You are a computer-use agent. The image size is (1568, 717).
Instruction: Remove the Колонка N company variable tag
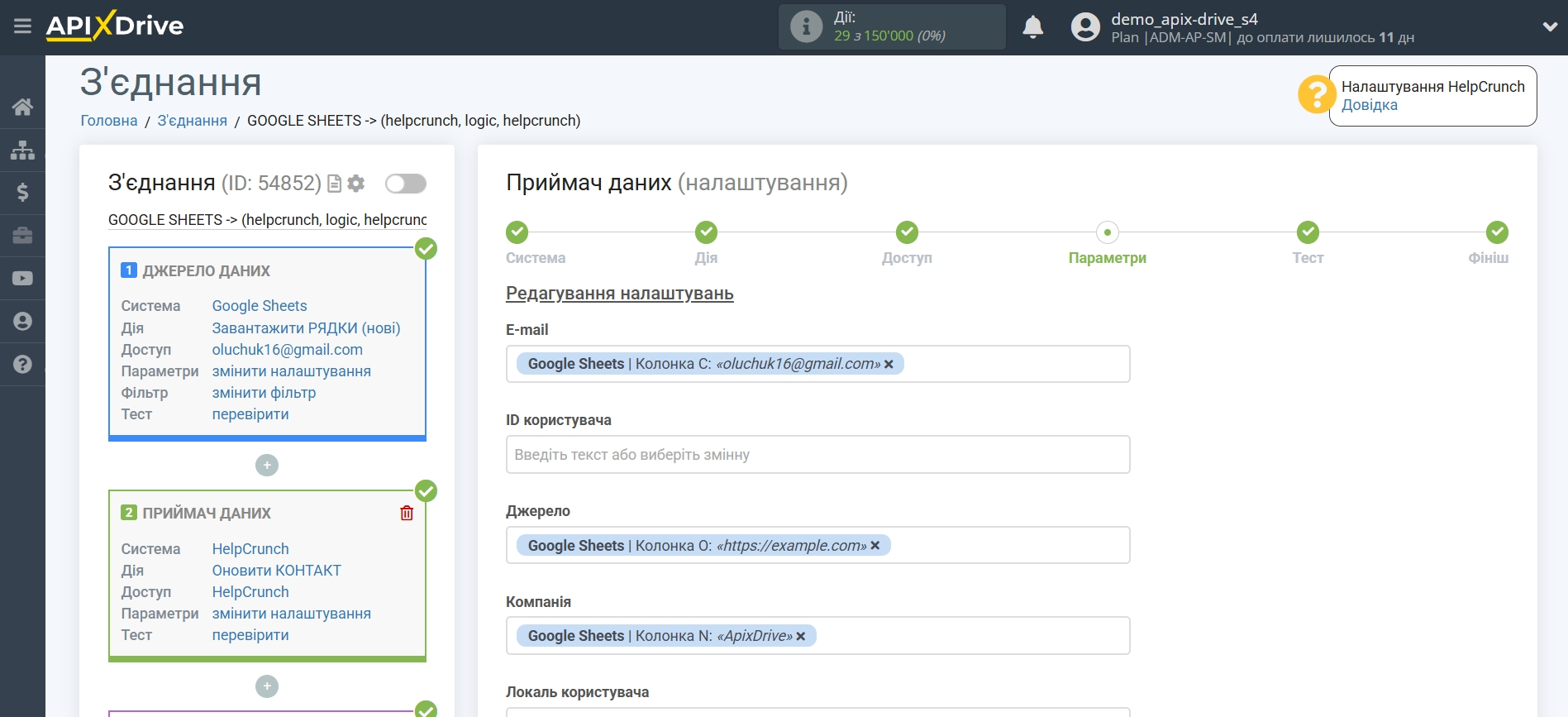click(800, 637)
